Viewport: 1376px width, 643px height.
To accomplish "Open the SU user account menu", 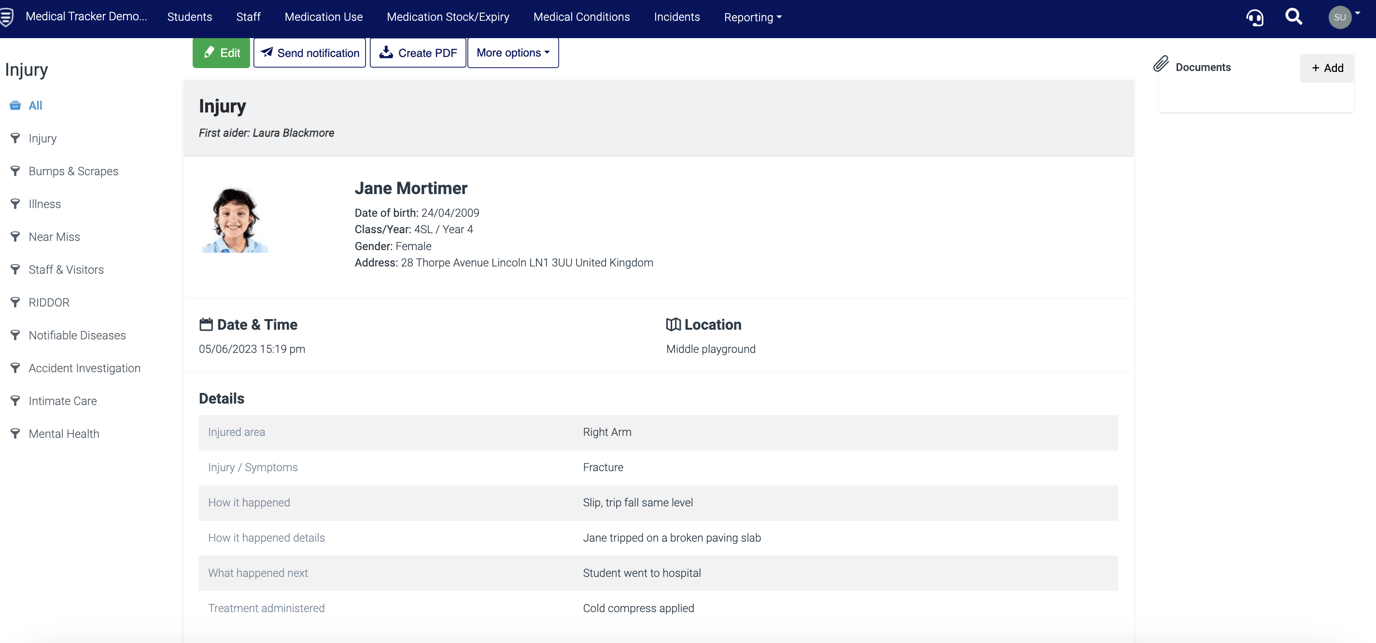I will pyautogui.click(x=1342, y=17).
